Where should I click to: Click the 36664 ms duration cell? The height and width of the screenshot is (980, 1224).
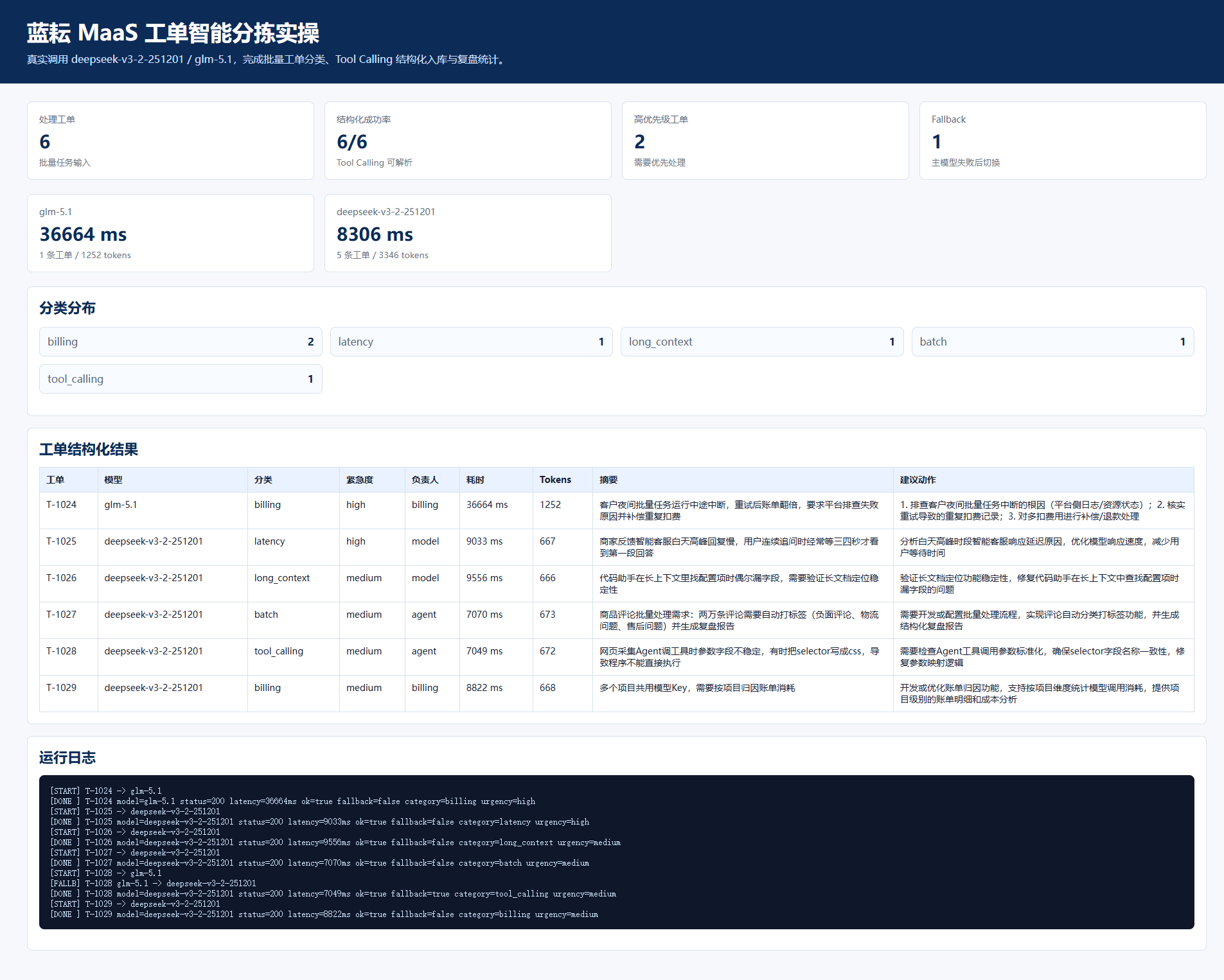pos(496,511)
